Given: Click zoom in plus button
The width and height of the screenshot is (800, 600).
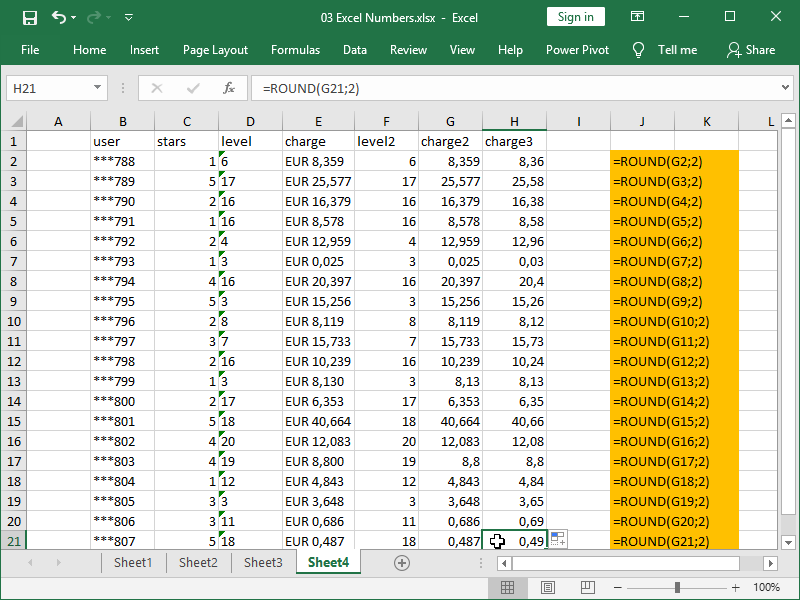Looking at the screenshot, I should [x=735, y=588].
